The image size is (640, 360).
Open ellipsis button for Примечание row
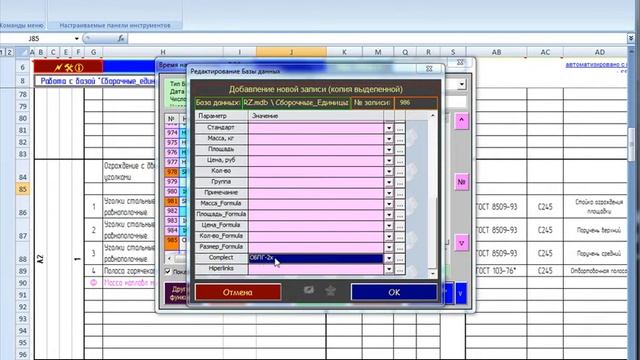pyautogui.click(x=400, y=193)
